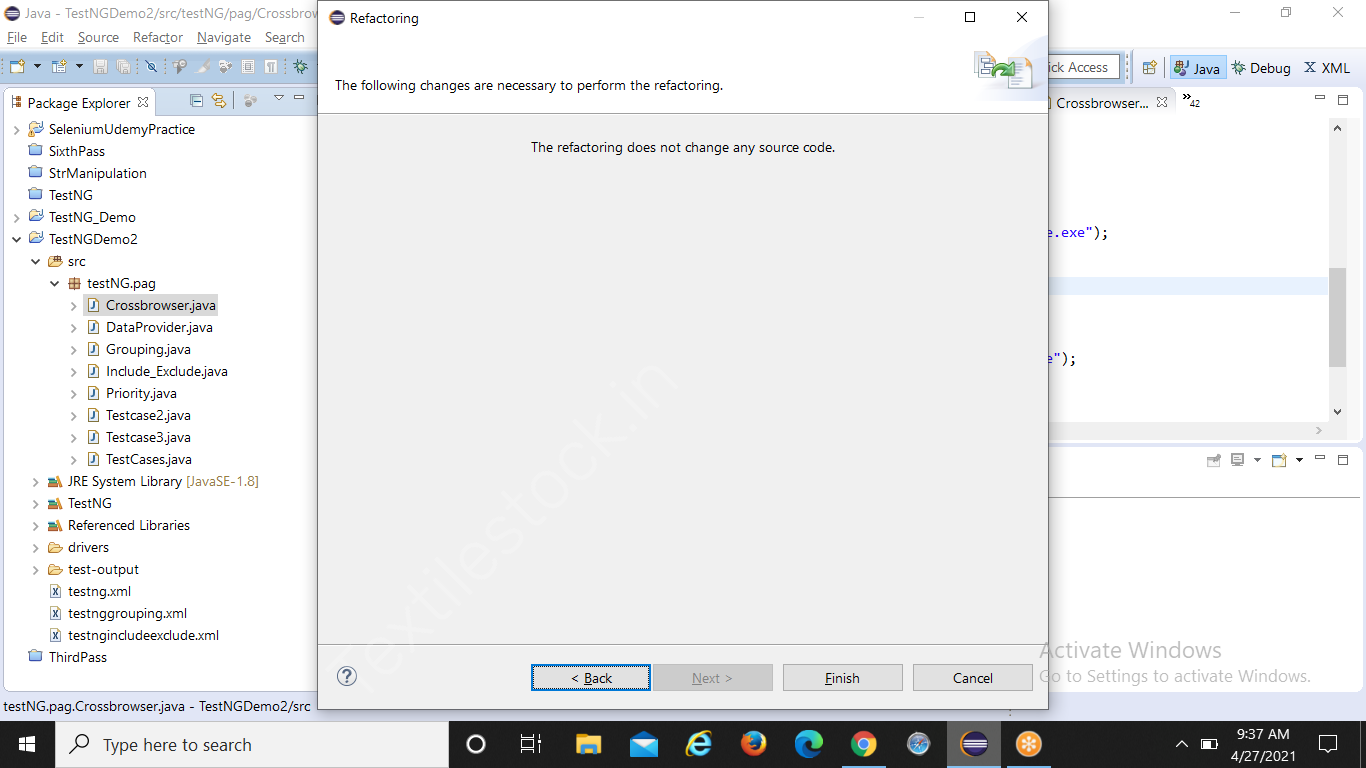This screenshot has width=1366, height=768.
Task: Click the Windows Start button
Action: click(26, 744)
